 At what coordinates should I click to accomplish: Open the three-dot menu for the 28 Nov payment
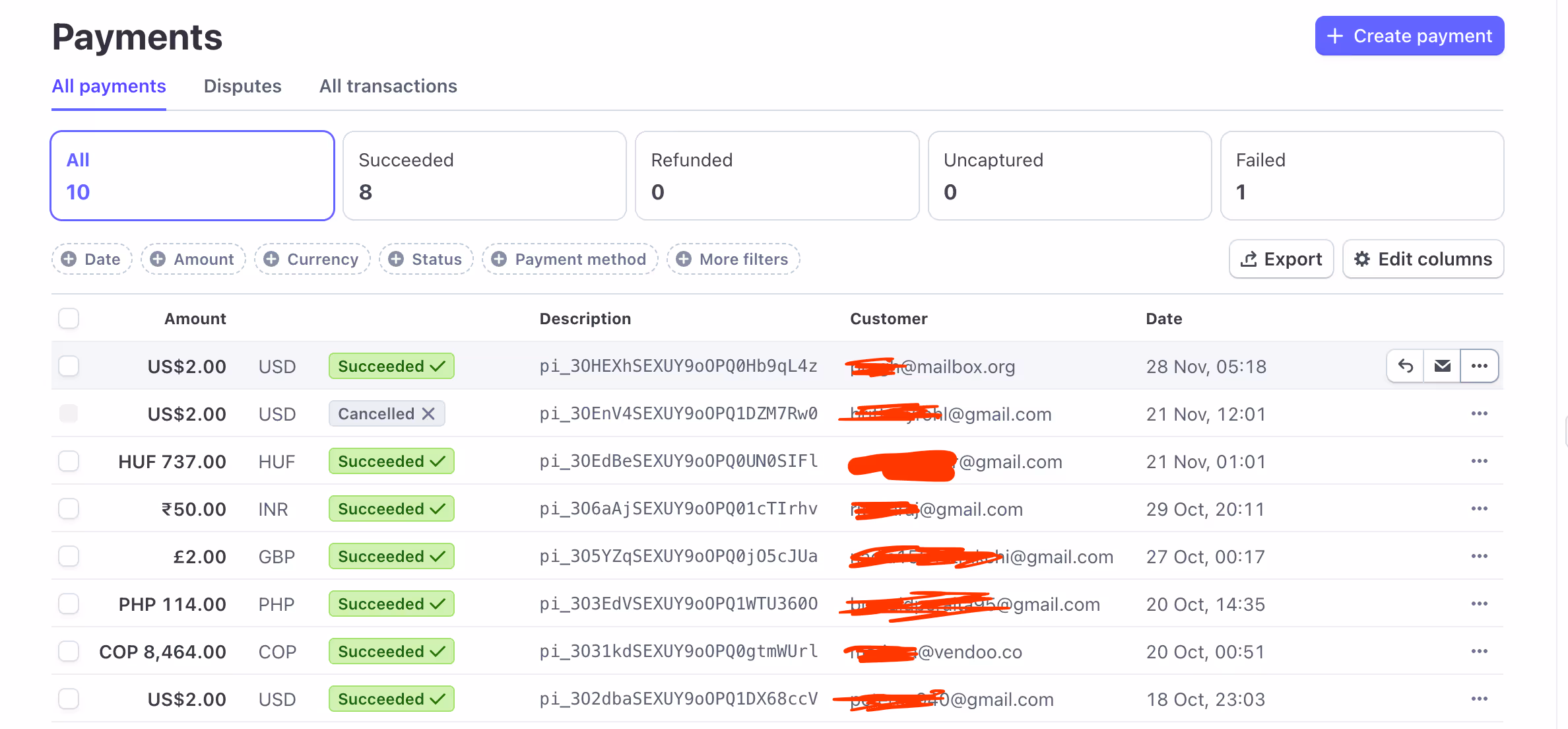pos(1480,366)
